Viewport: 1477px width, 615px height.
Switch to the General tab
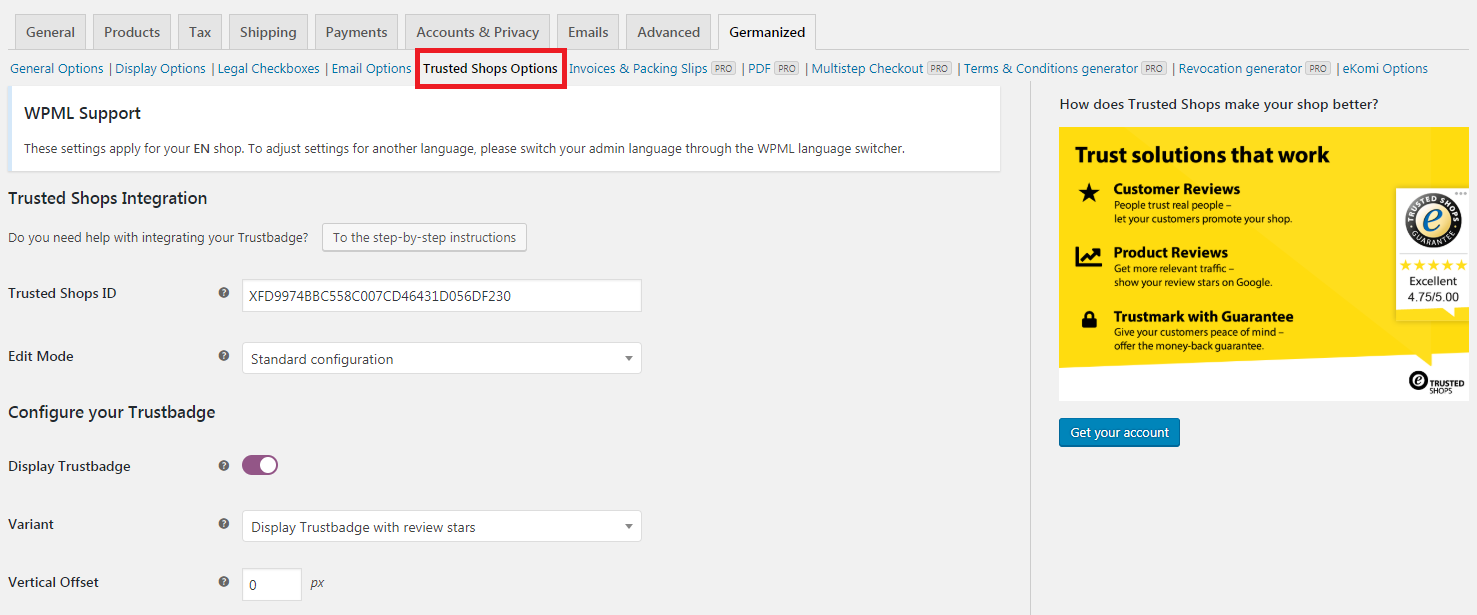(x=50, y=32)
